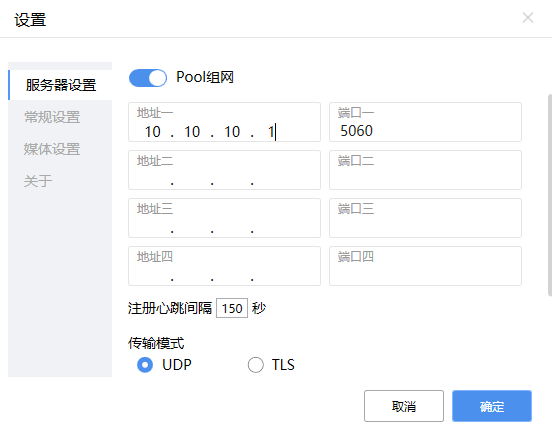Confirm settings with 确定 button
Image resolution: width=552 pixels, height=442 pixels.
tap(492, 406)
